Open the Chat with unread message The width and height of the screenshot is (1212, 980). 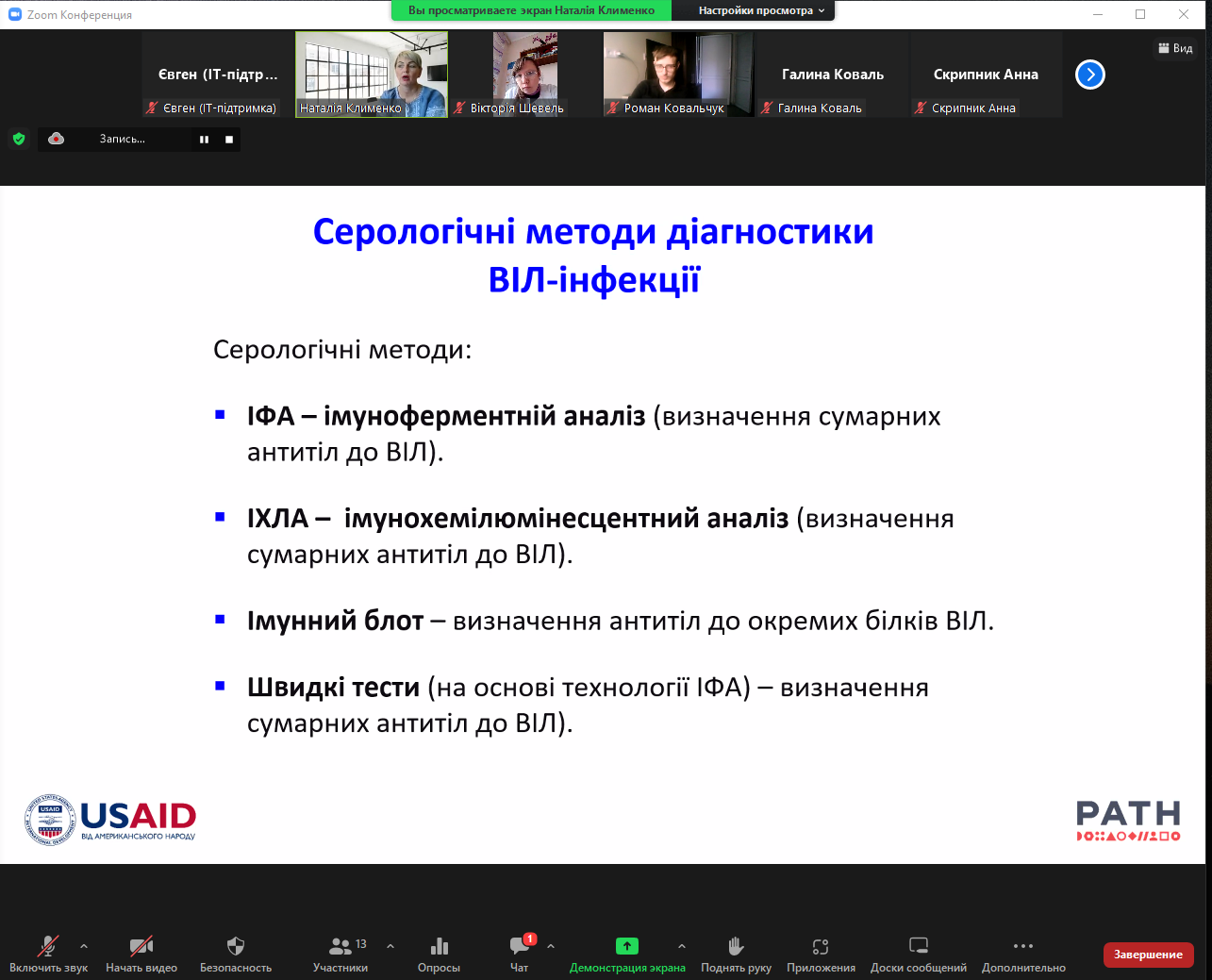coord(520,946)
